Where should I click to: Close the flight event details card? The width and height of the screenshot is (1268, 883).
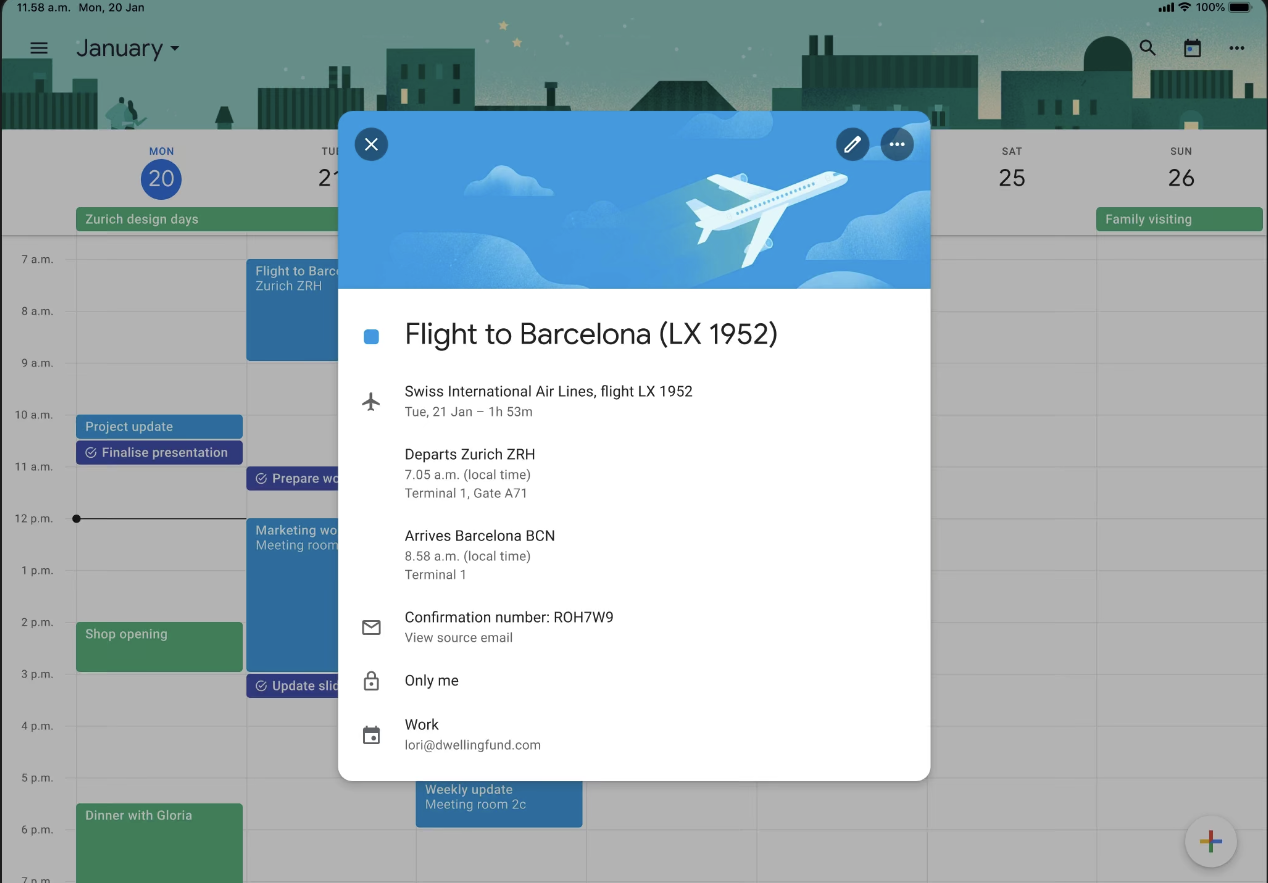[x=371, y=144]
